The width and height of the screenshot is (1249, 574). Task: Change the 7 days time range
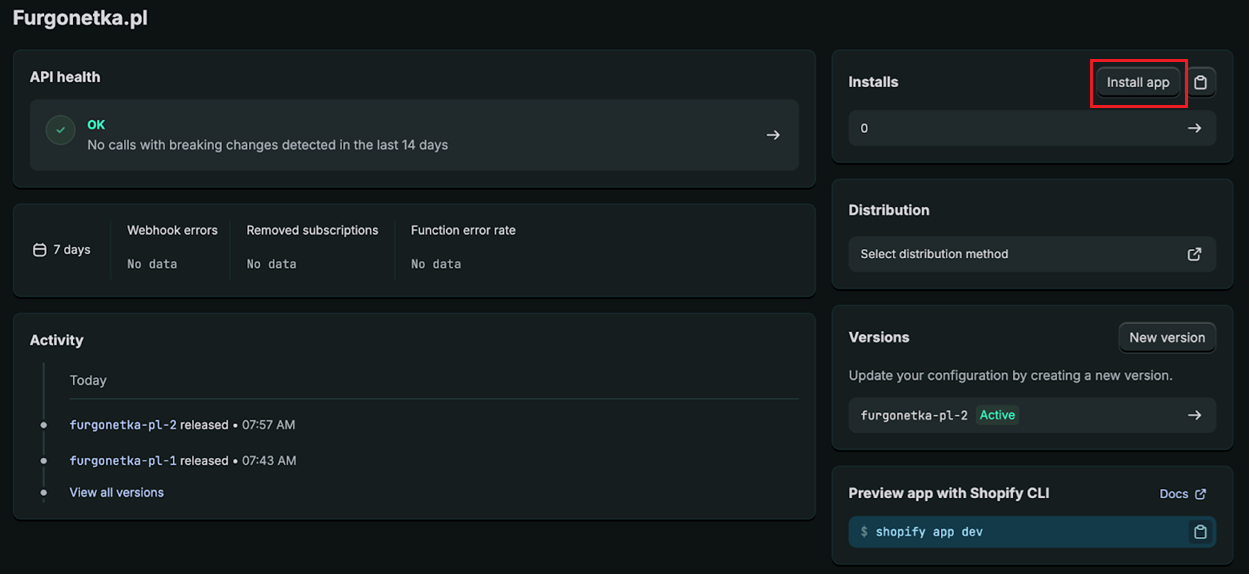pyautogui.click(x=63, y=250)
